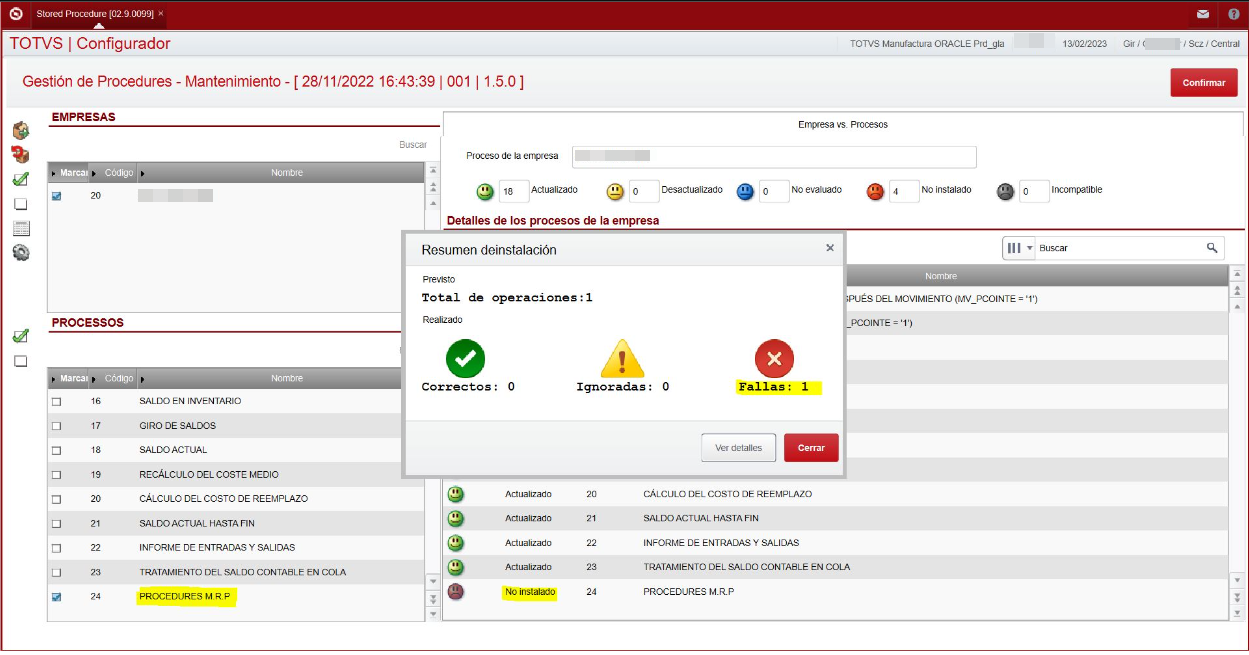This screenshot has width=1249, height=655.
Task: Sort Empresas grid by Marcar column
Action: tap(68, 173)
